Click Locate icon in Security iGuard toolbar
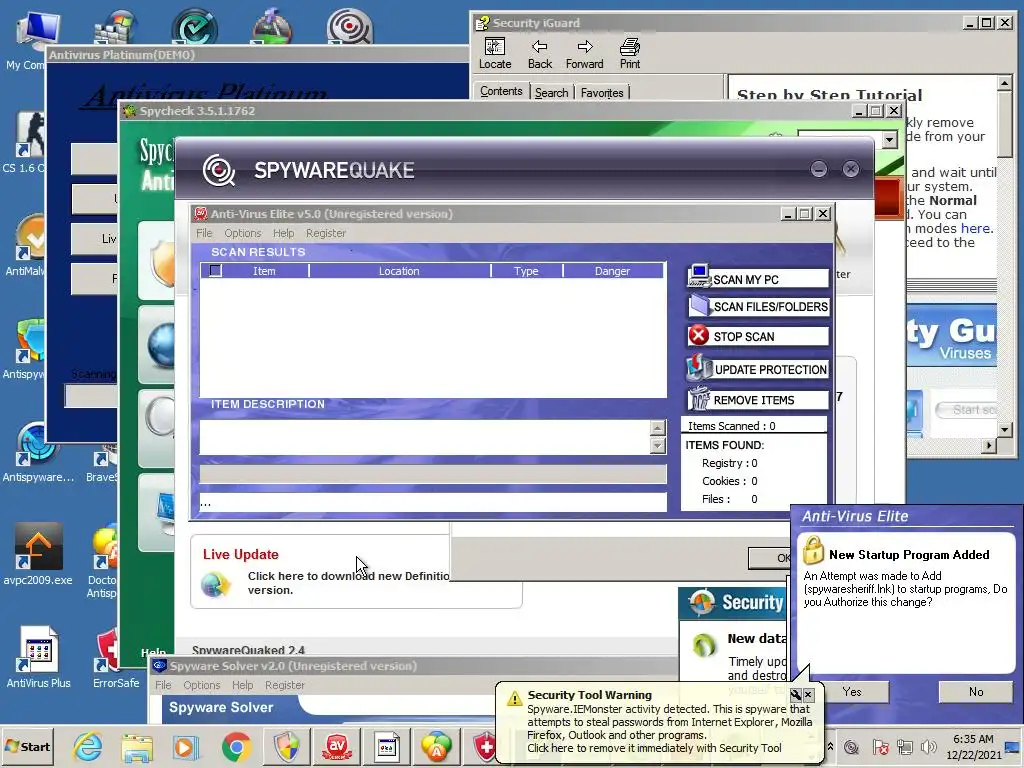The width and height of the screenshot is (1024, 768). tap(495, 54)
